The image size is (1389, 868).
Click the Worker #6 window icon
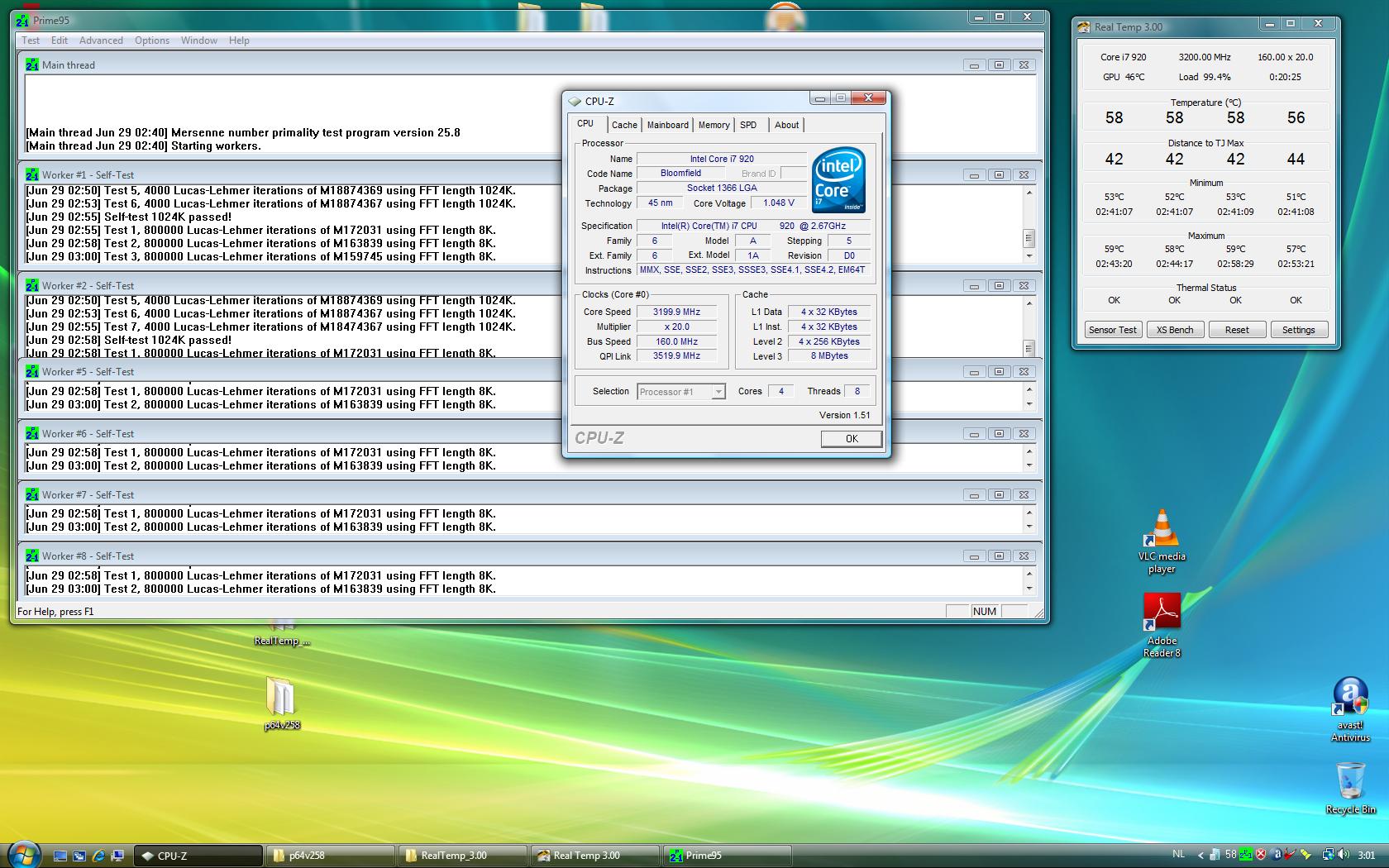pyautogui.click(x=32, y=433)
